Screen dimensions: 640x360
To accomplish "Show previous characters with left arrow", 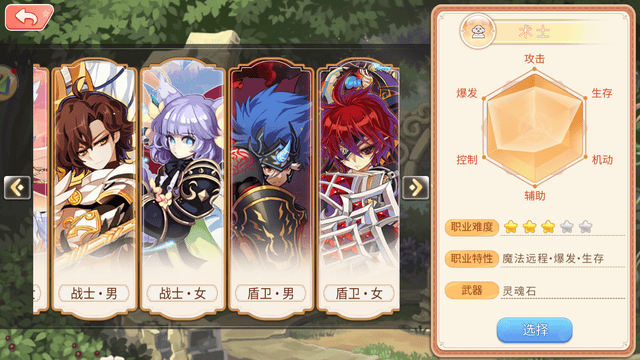I will (17, 188).
